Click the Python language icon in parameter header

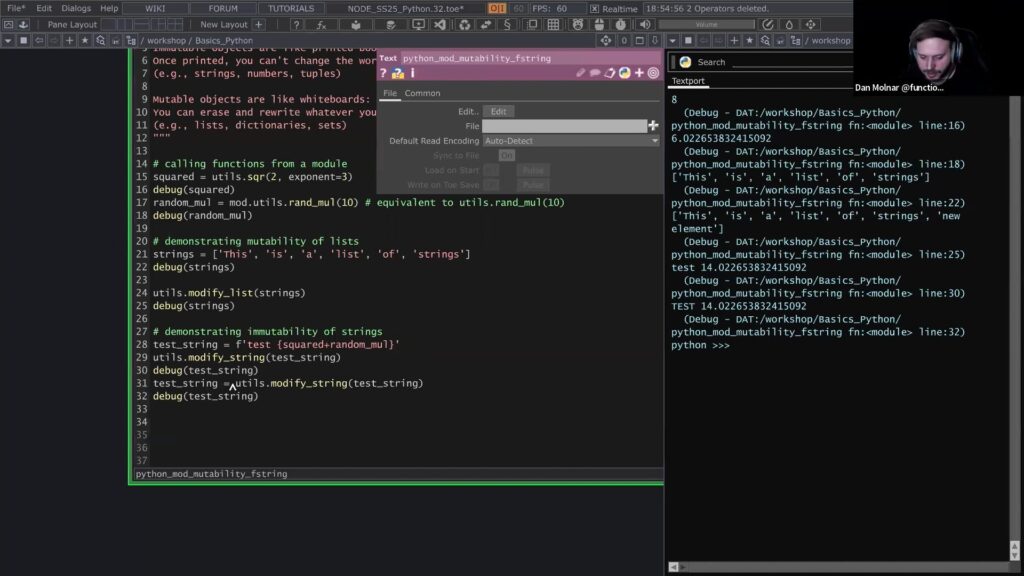point(624,73)
